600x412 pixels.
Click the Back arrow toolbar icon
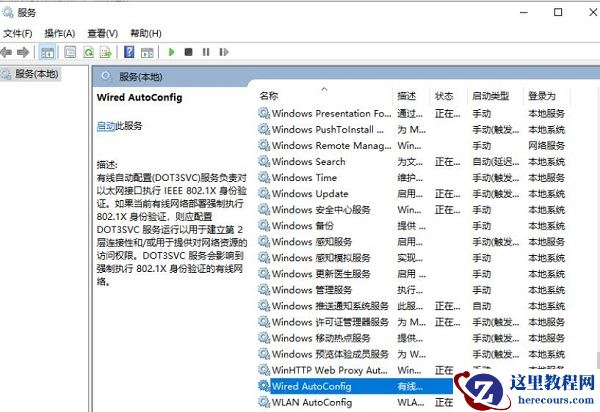6,52
